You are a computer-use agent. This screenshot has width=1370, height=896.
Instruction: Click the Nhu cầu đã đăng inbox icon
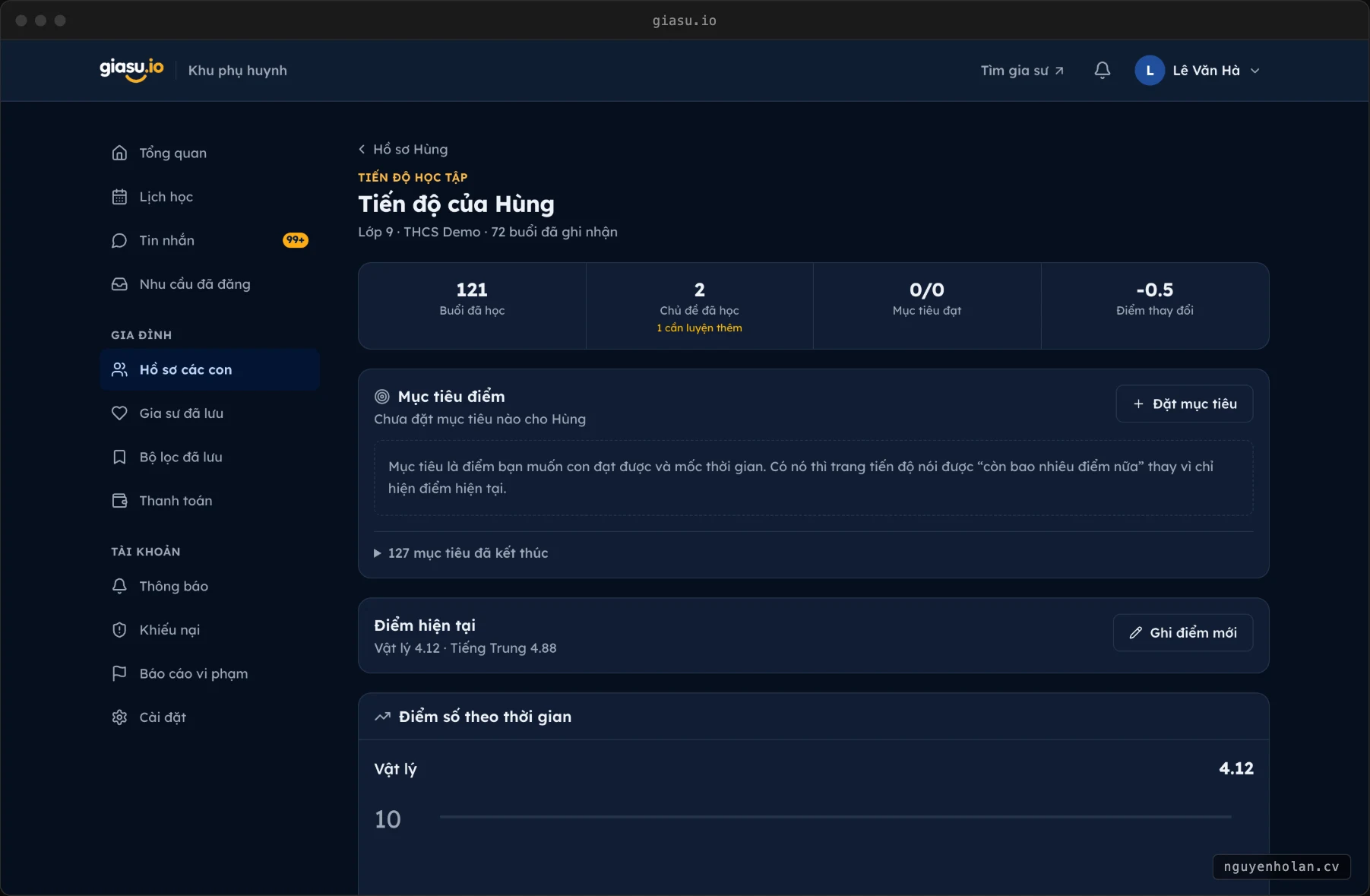coord(119,284)
